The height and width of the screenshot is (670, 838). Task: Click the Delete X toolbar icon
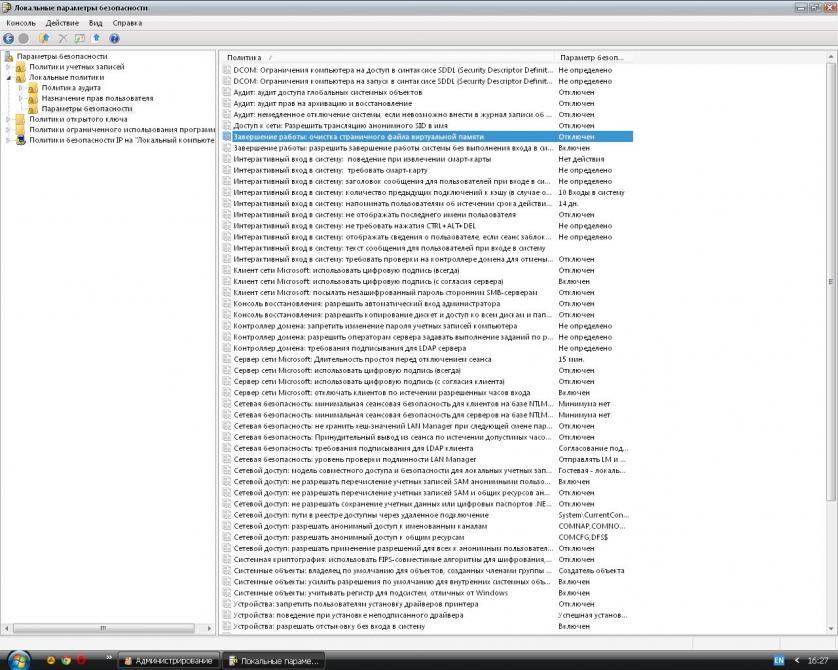click(x=62, y=38)
